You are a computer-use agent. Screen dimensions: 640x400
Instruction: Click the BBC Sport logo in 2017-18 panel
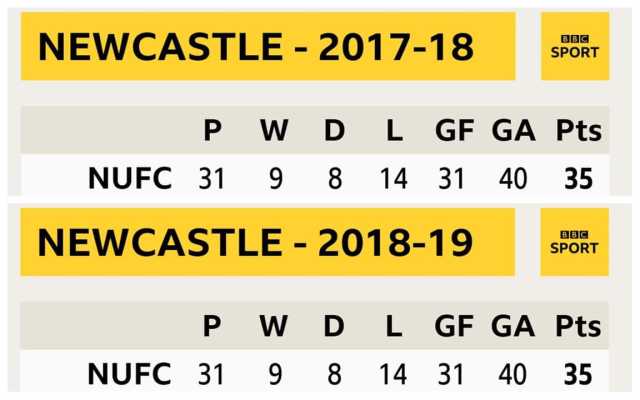574,46
